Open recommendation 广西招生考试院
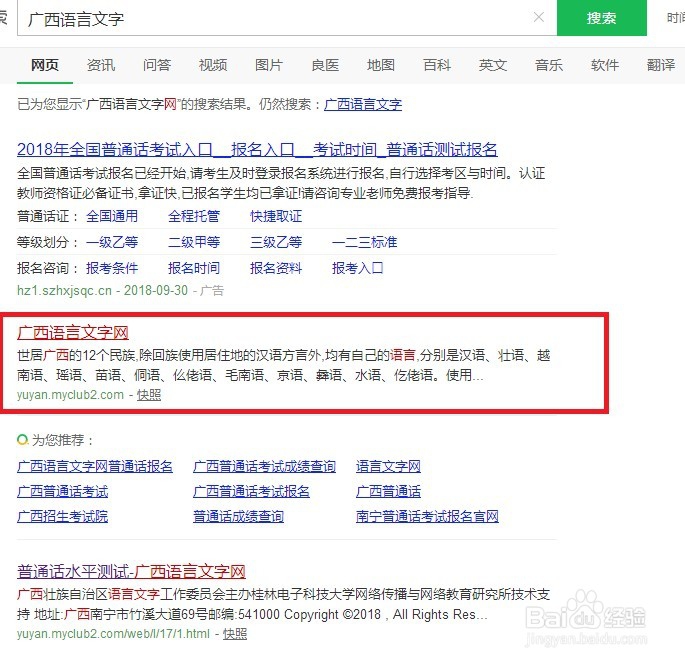Screen dimensions: 685x663 (x=62, y=517)
